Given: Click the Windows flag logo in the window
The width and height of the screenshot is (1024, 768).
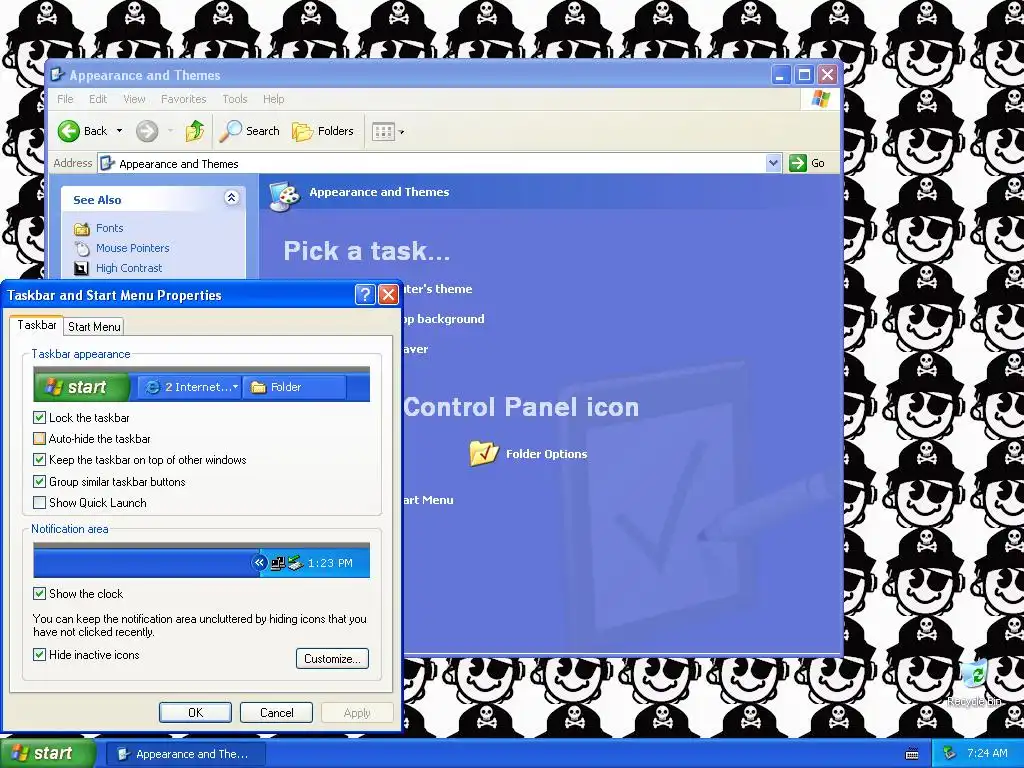Looking at the screenshot, I should click(820, 99).
